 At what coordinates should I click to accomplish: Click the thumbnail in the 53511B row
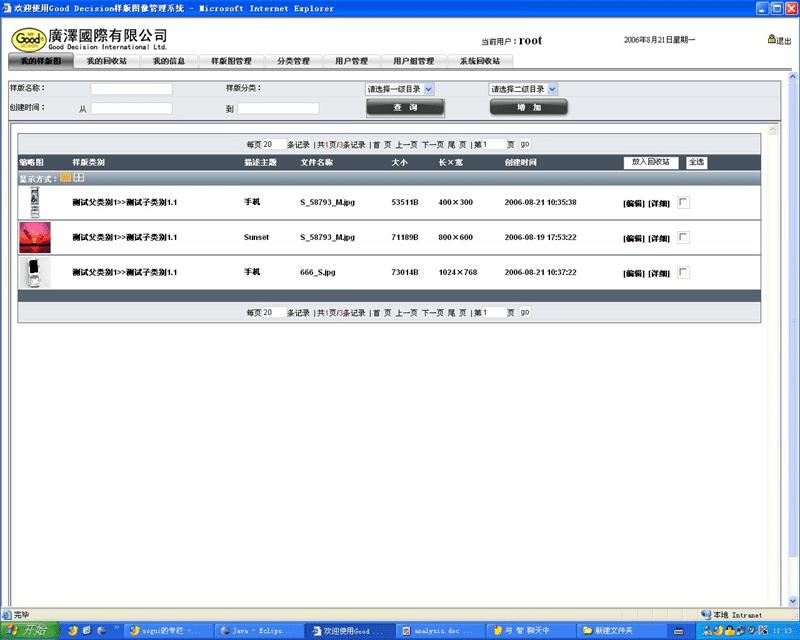click(x=35, y=202)
